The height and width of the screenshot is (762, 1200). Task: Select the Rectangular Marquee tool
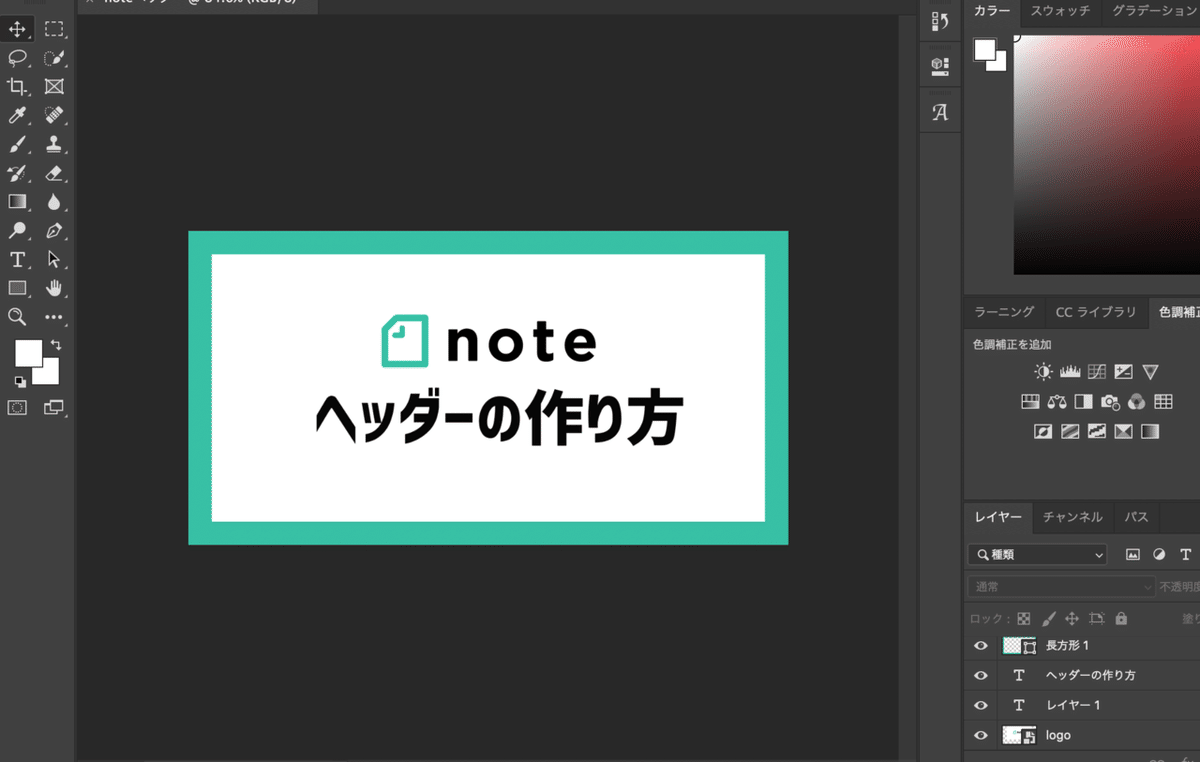tap(54, 29)
